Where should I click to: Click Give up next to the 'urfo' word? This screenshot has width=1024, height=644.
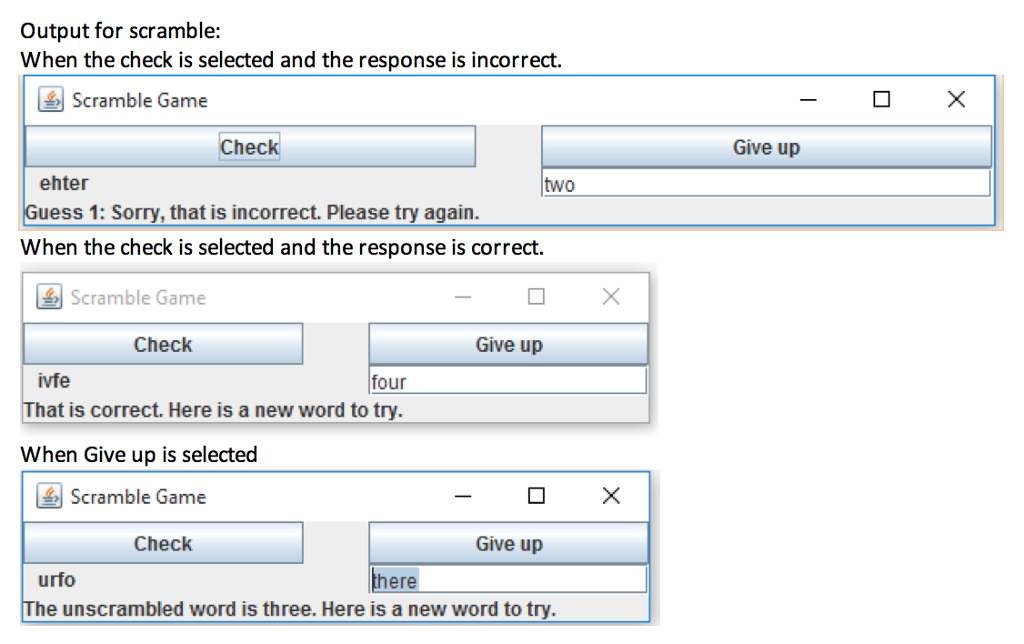pos(507,543)
